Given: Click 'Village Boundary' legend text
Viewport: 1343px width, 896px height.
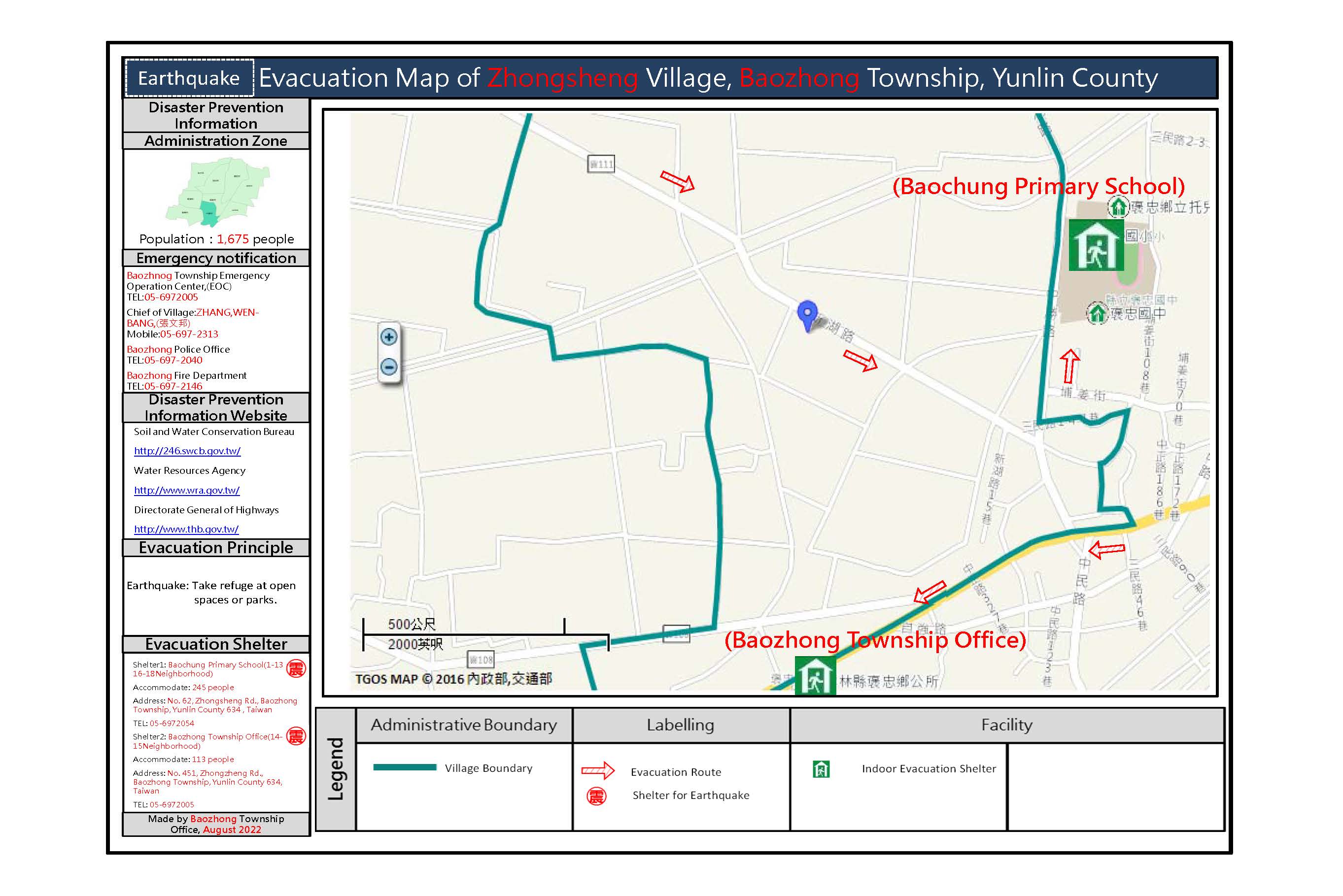Looking at the screenshot, I should (x=488, y=768).
